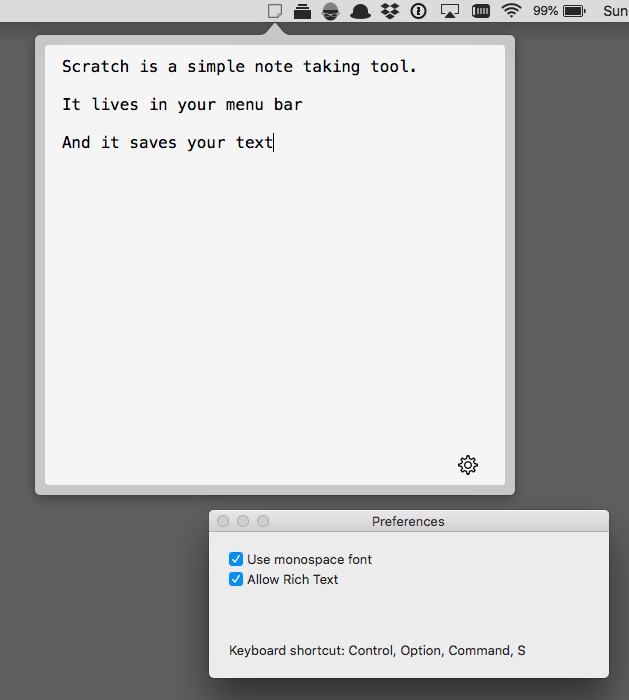The width and height of the screenshot is (629, 700).
Task: Click the battery status icon
Action: pyautogui.click(x=575, y=11)
